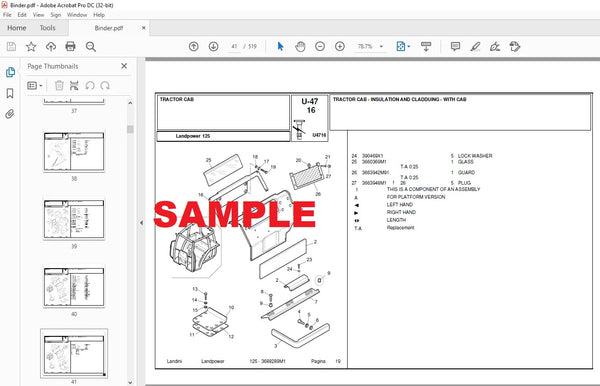Screen dimensions: 600x386
Task: Select page 39 thumbnail
Action: coord(74,220)
